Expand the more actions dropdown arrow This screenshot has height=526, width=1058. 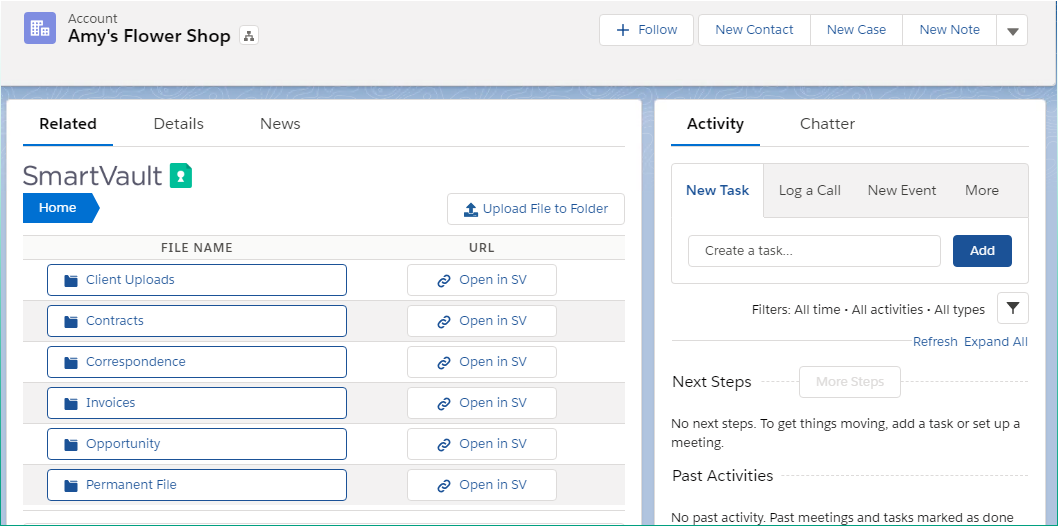(x=1012, y=30)
